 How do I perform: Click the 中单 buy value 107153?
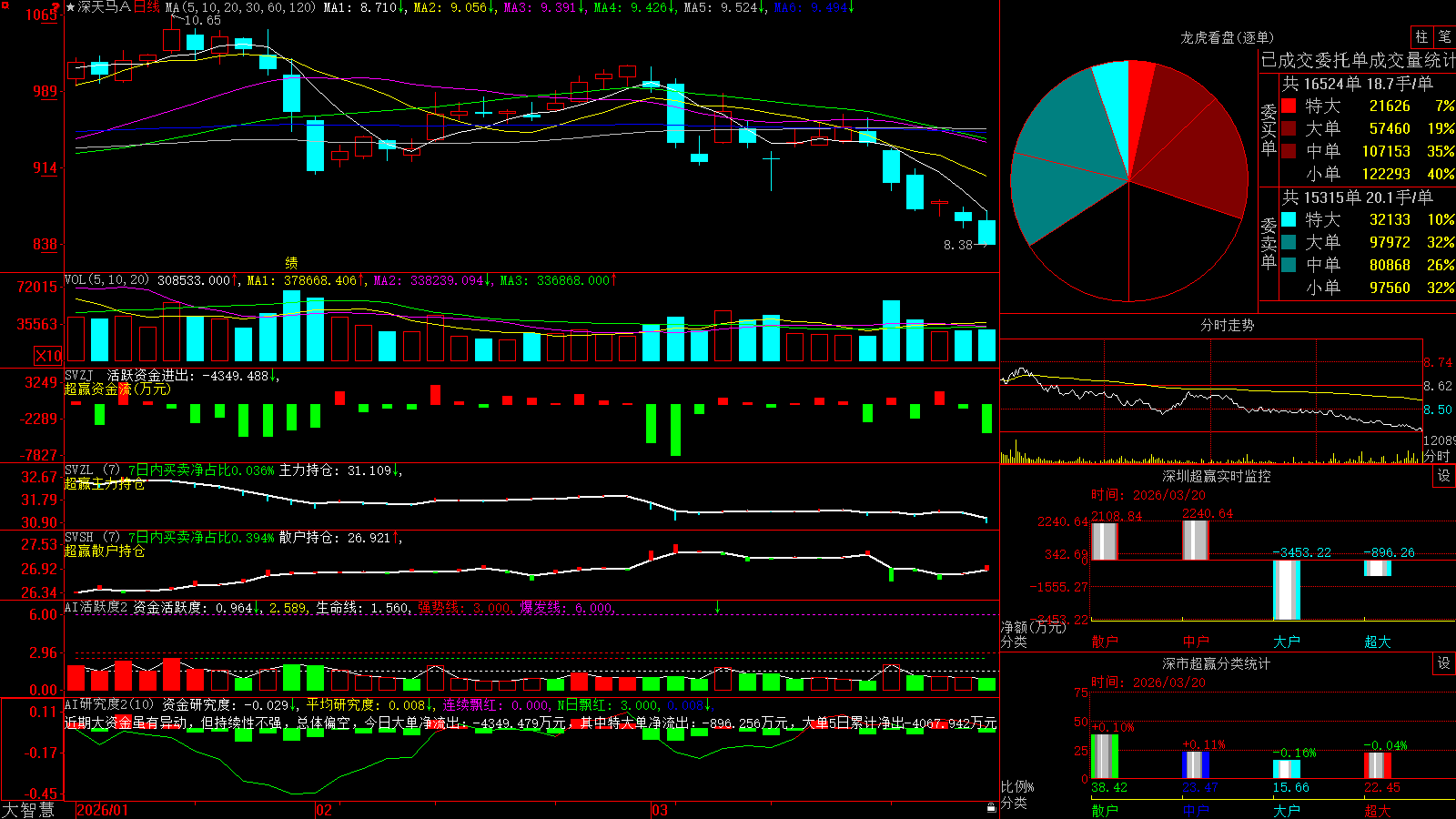[x=1386, y=151]
